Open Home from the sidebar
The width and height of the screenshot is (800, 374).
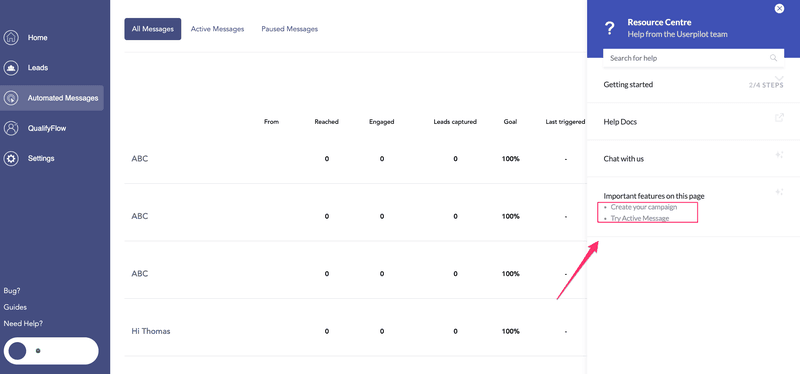click(x=38, y=38)
